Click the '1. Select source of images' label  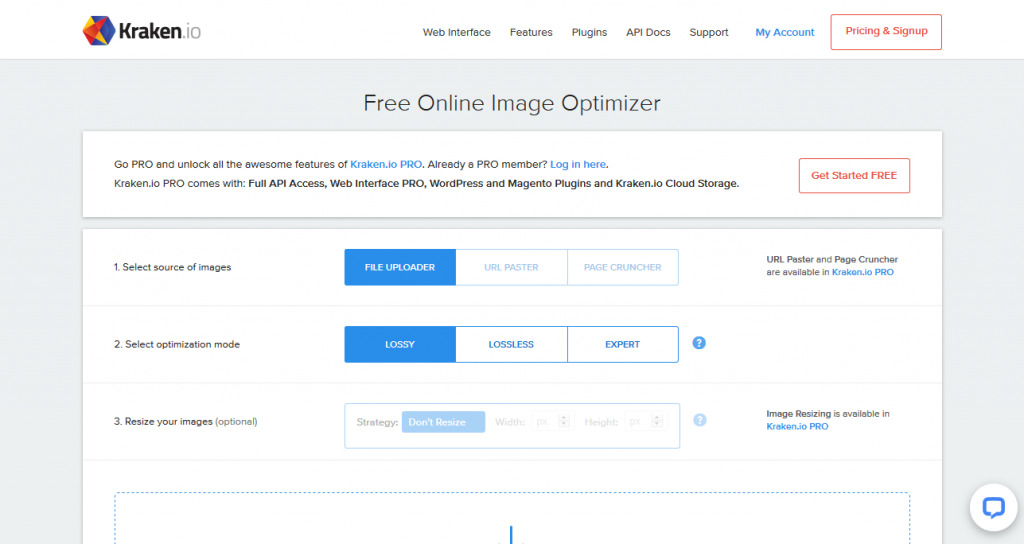pyautogui.click(x=172, y=267)
